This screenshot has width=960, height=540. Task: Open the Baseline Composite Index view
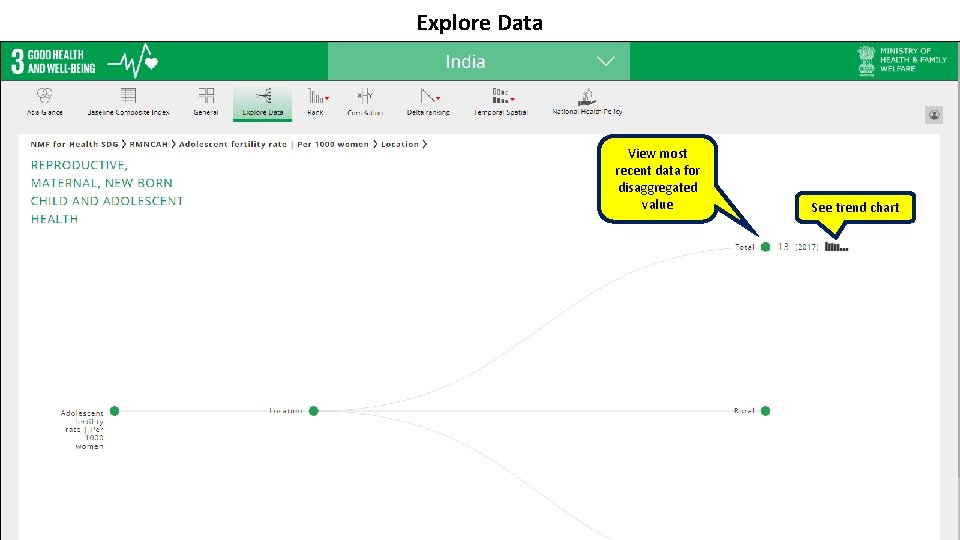tap(128, 101)
